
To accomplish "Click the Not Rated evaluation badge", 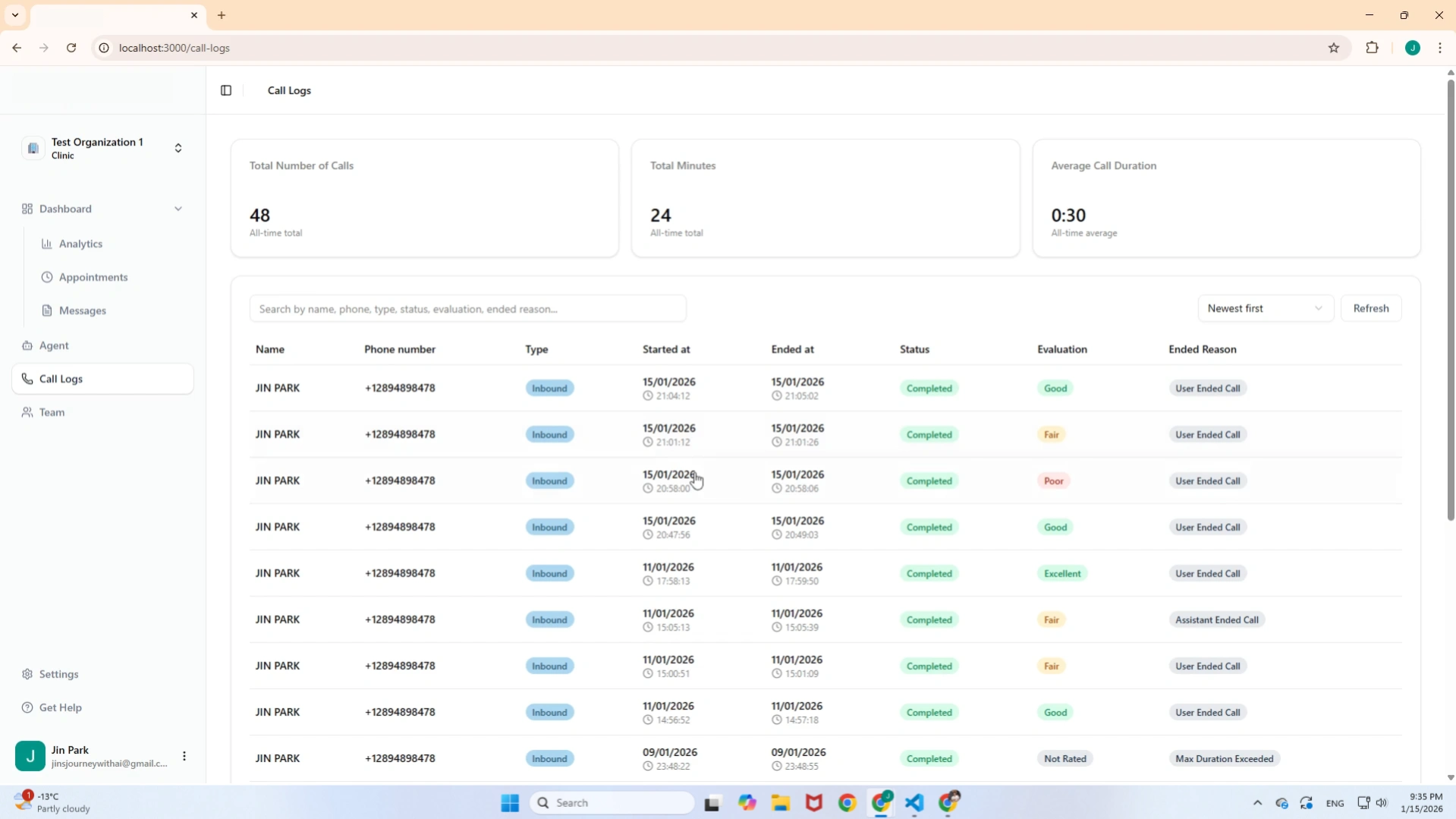I will tap(1065, 759).
